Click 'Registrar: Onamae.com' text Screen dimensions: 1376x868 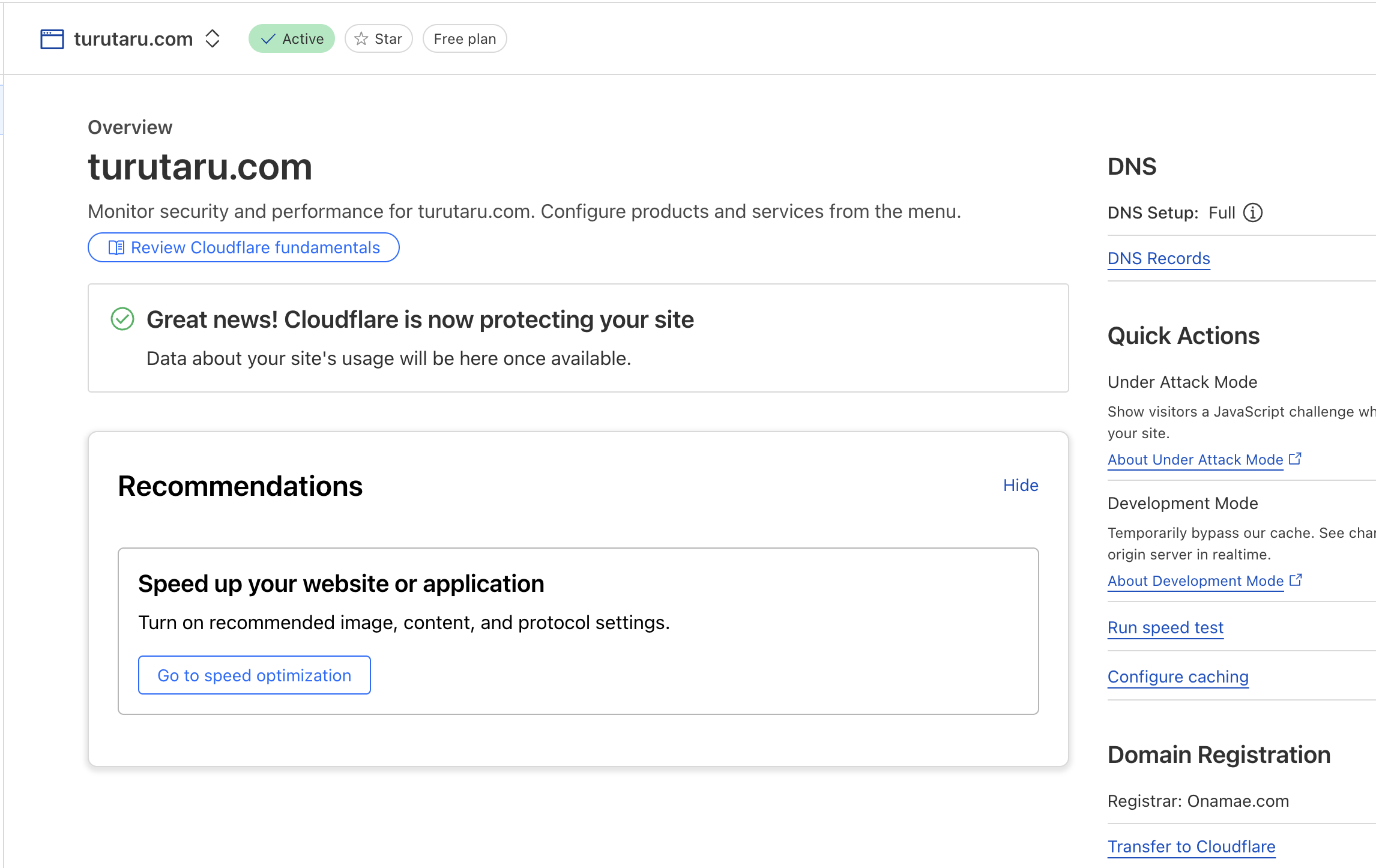pos(1198,801)
